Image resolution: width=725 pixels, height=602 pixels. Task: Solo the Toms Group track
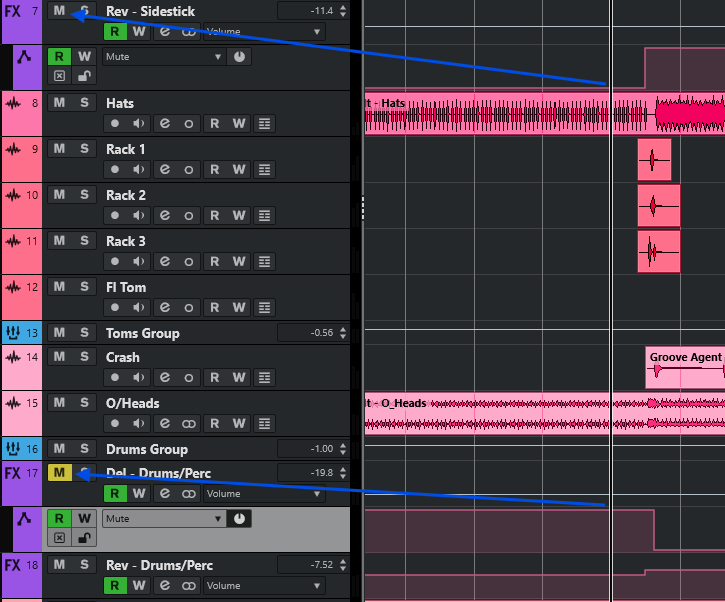pos(84,332)
